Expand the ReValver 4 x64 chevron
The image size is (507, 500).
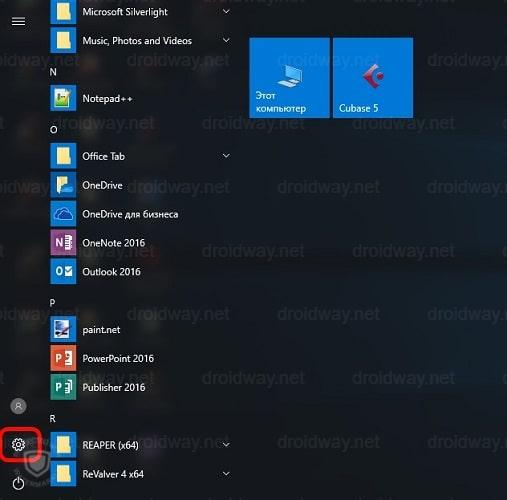(x=226, y=473)
